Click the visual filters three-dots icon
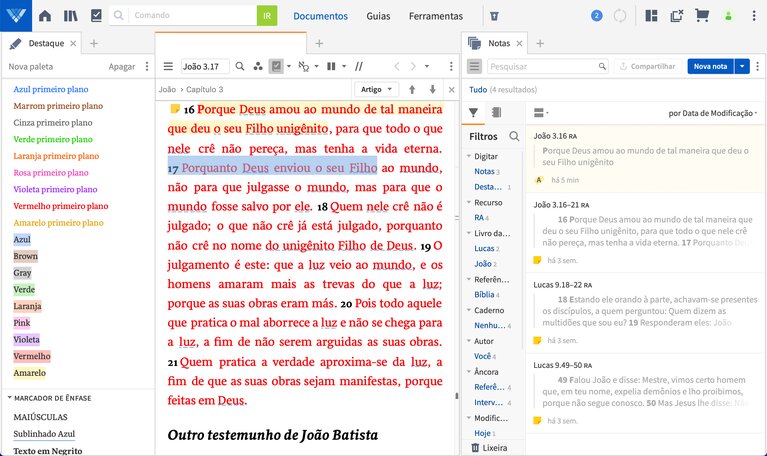 258,66
